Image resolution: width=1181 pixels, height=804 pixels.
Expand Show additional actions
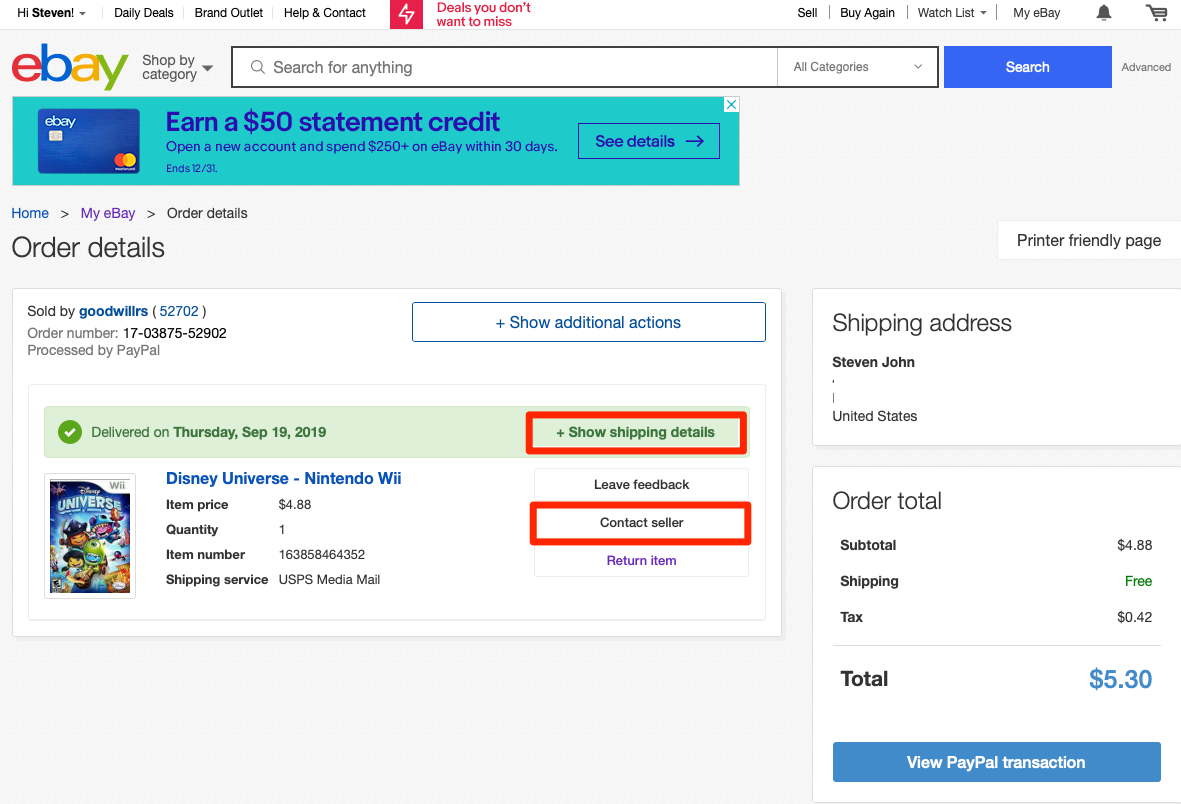pos(588,323)
